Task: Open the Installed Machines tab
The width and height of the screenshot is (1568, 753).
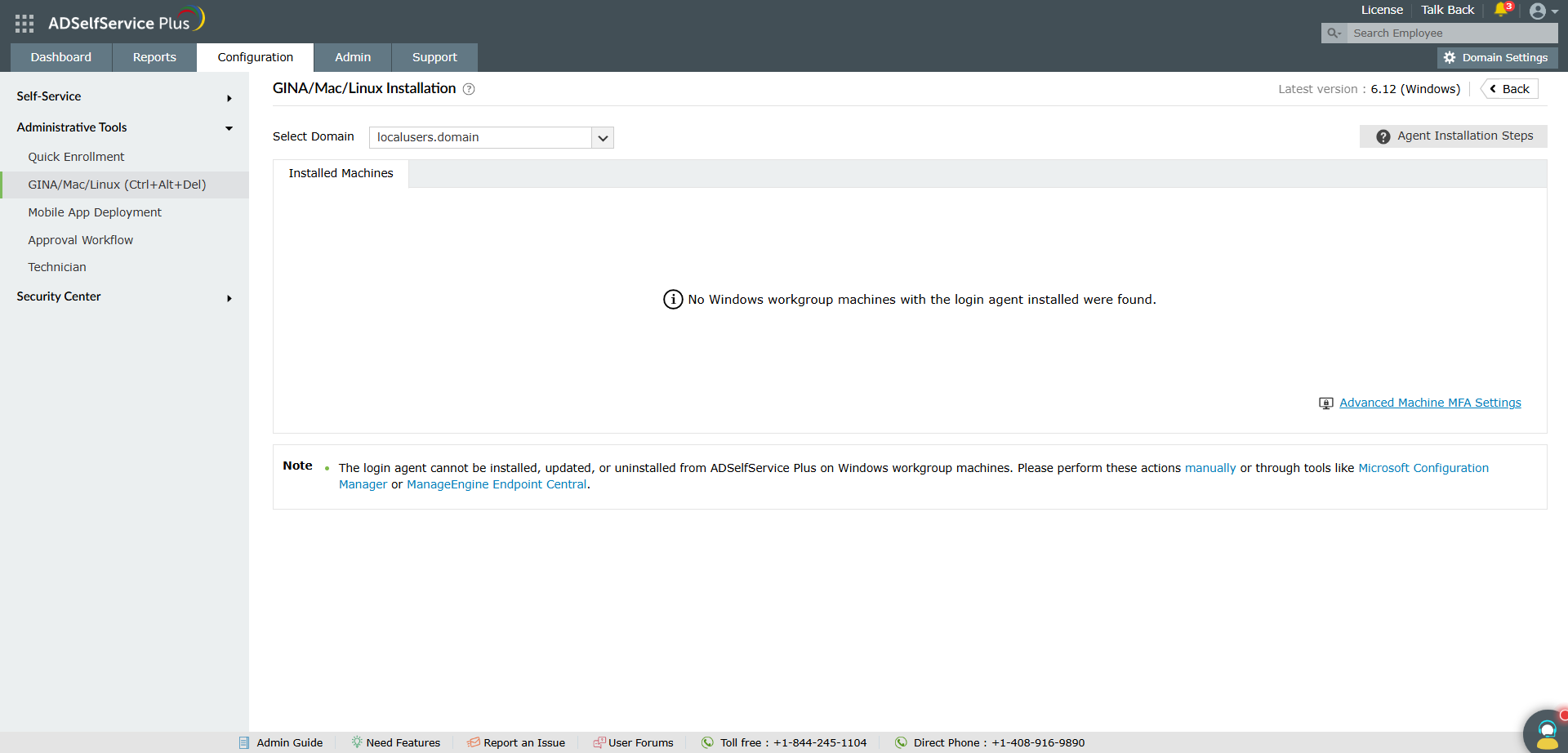Action: tap(341, 173)
